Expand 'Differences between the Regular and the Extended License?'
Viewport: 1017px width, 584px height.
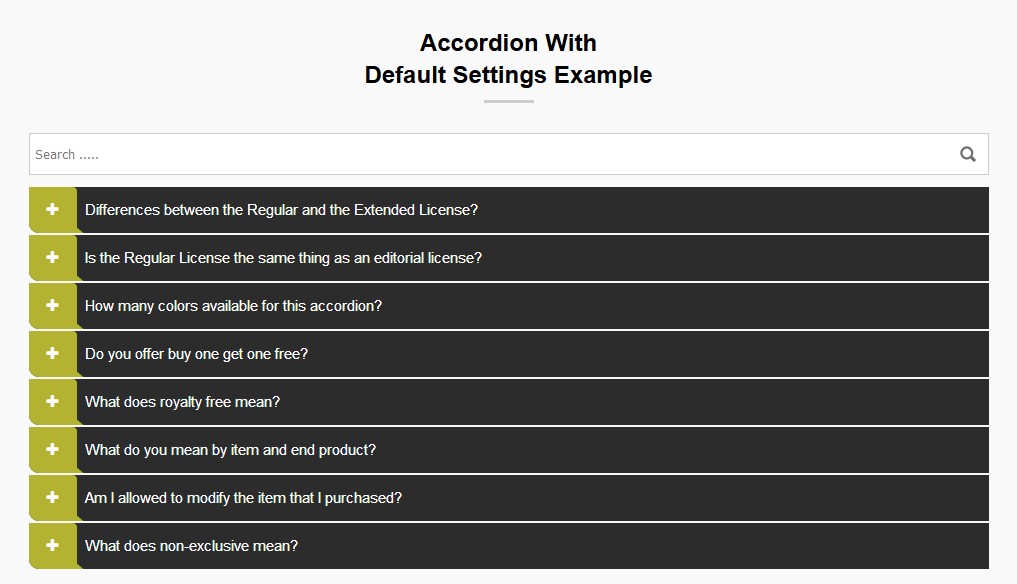pyautogui.click(x=281, y=210)
